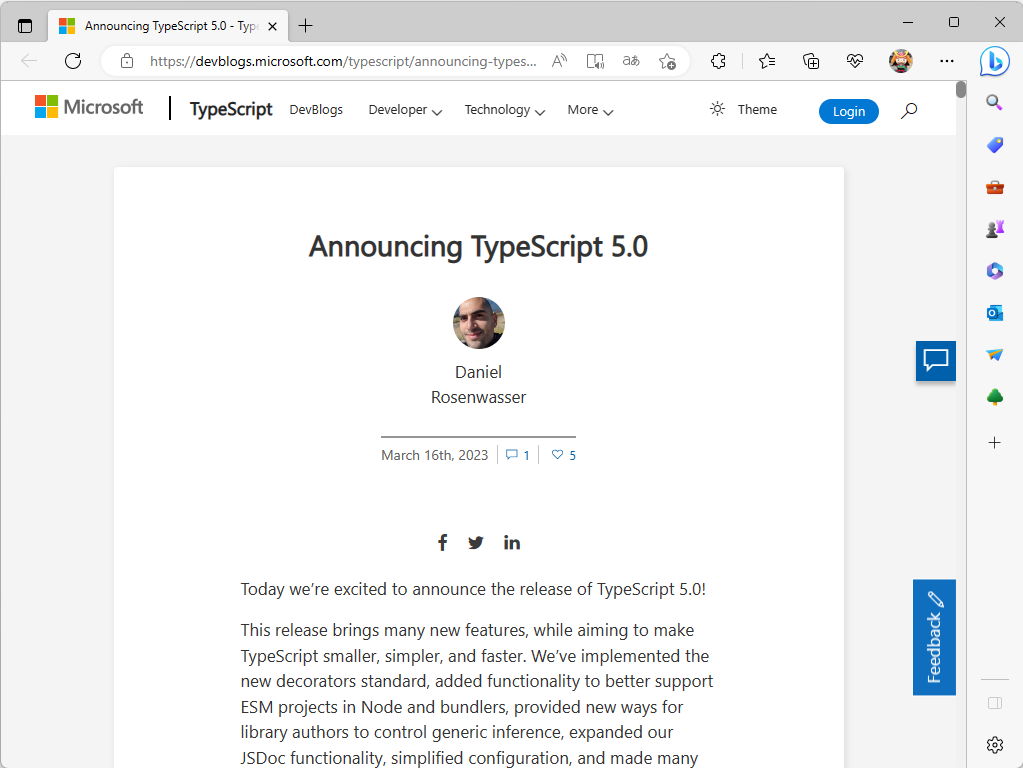The height and width of the screenshot is (768, 1023).
Task: Open the Extensions puzzle icon
Action: click(718, 61)
